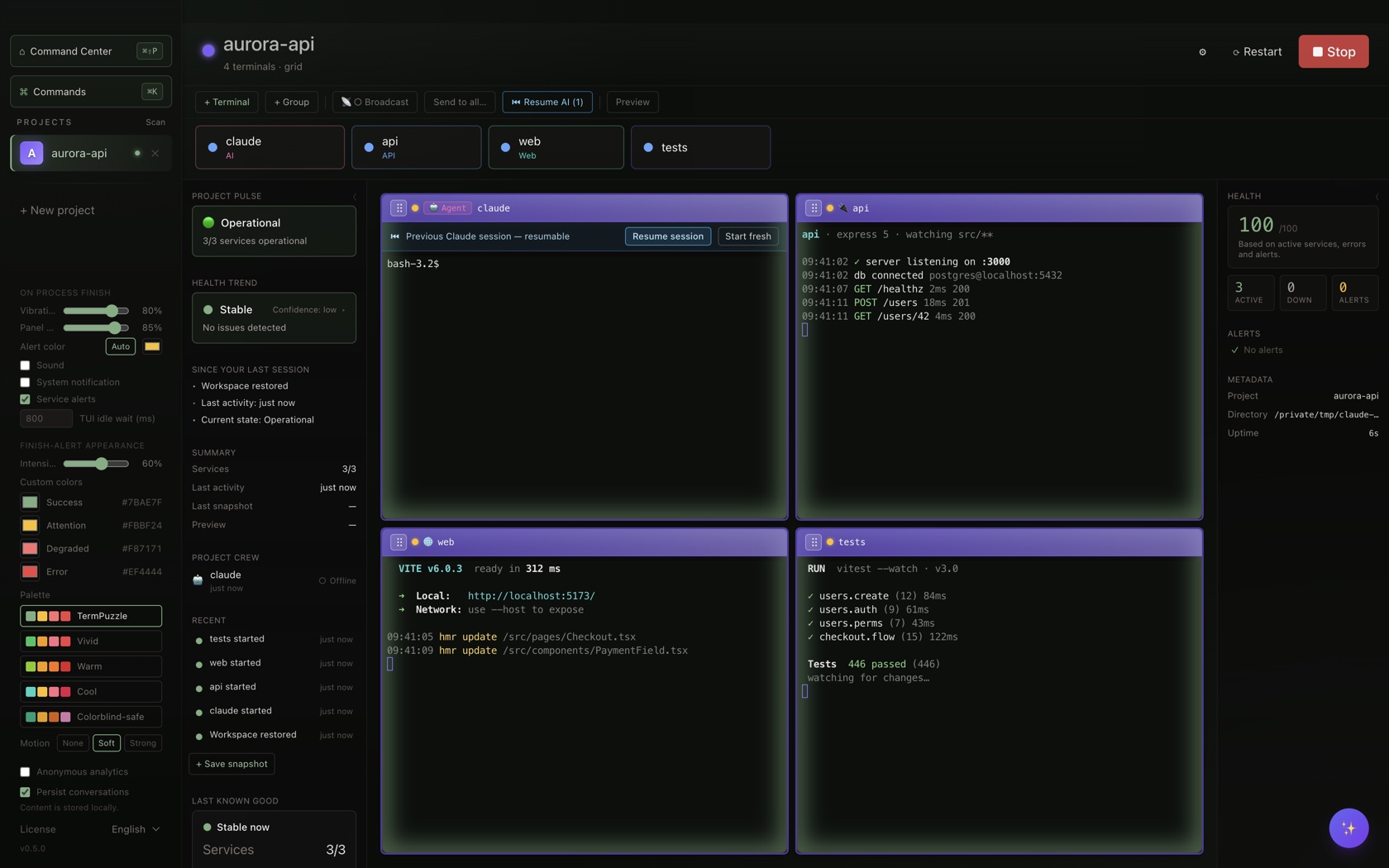Click Resume AI (1) button

[x=547, y=103]
